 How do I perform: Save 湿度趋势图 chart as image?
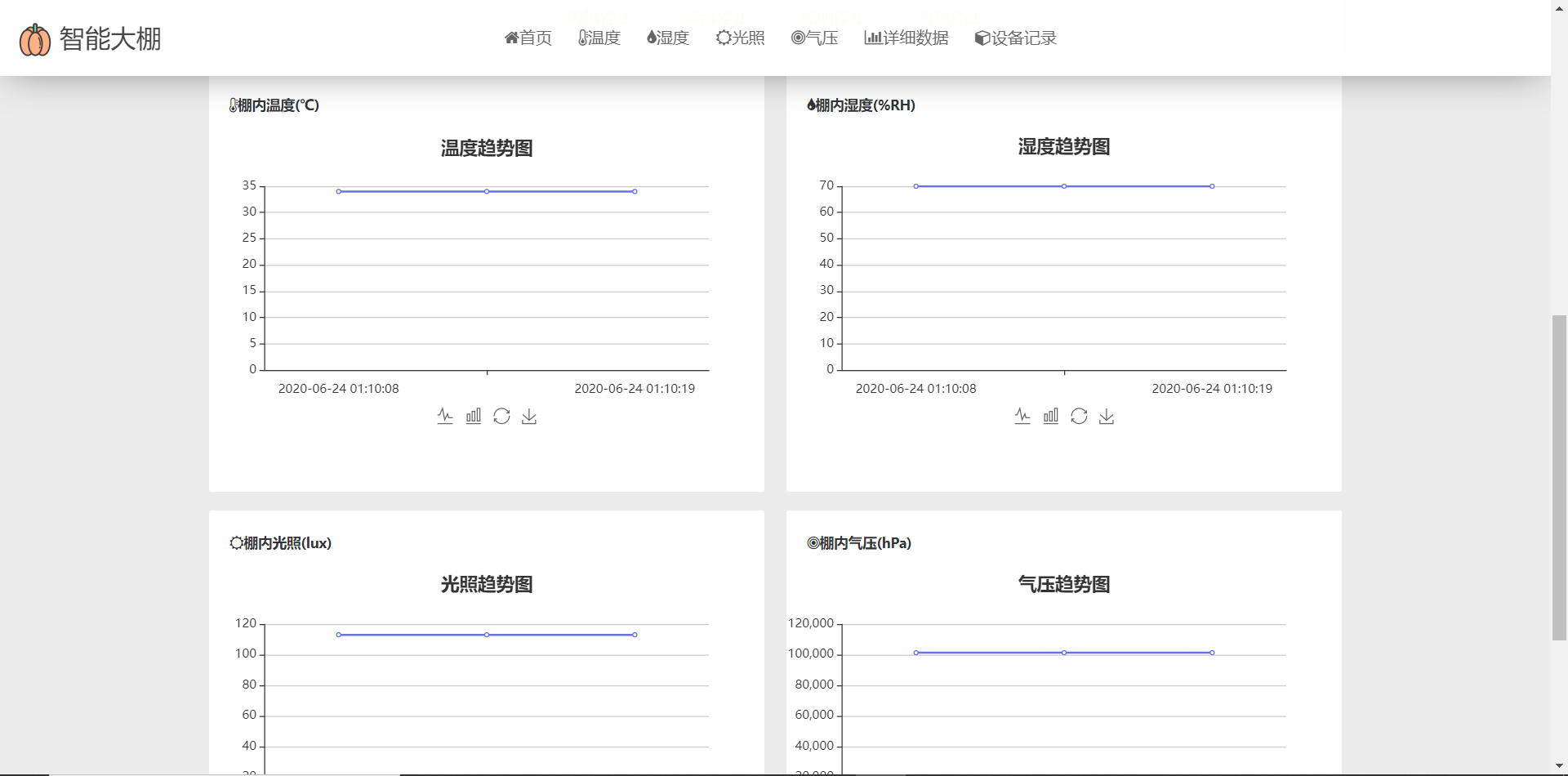coord(1107,416)
